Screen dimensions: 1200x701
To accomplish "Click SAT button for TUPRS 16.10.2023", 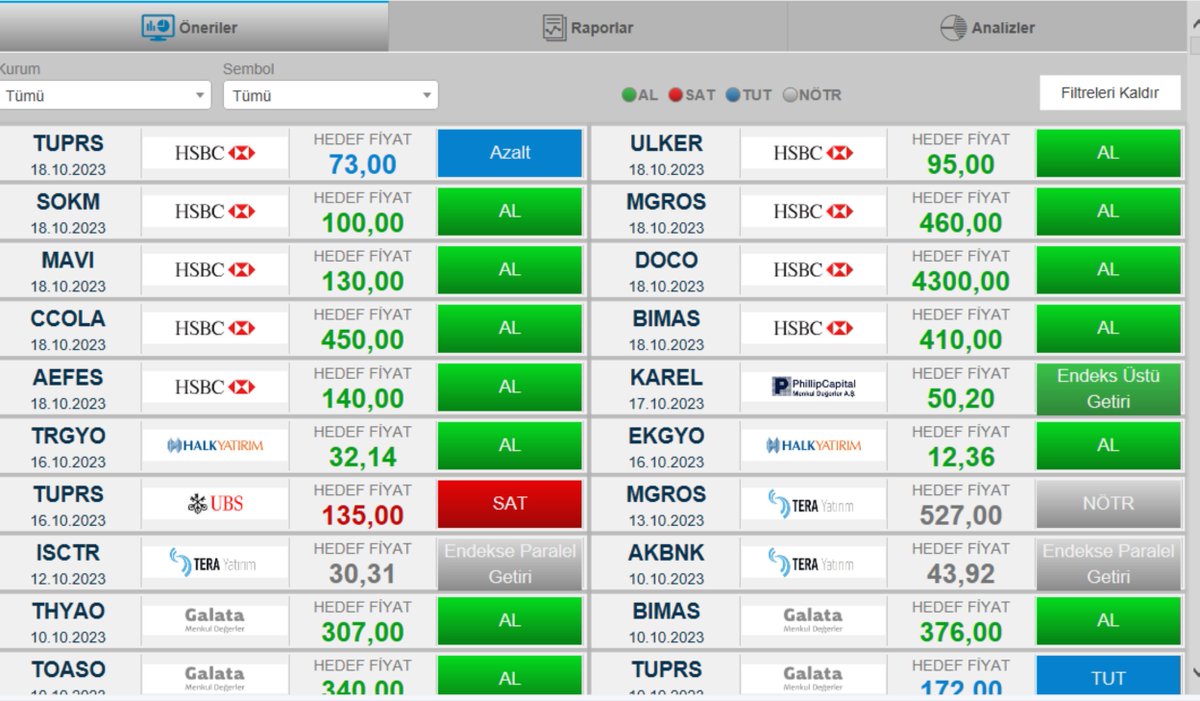I will (510, 504).
